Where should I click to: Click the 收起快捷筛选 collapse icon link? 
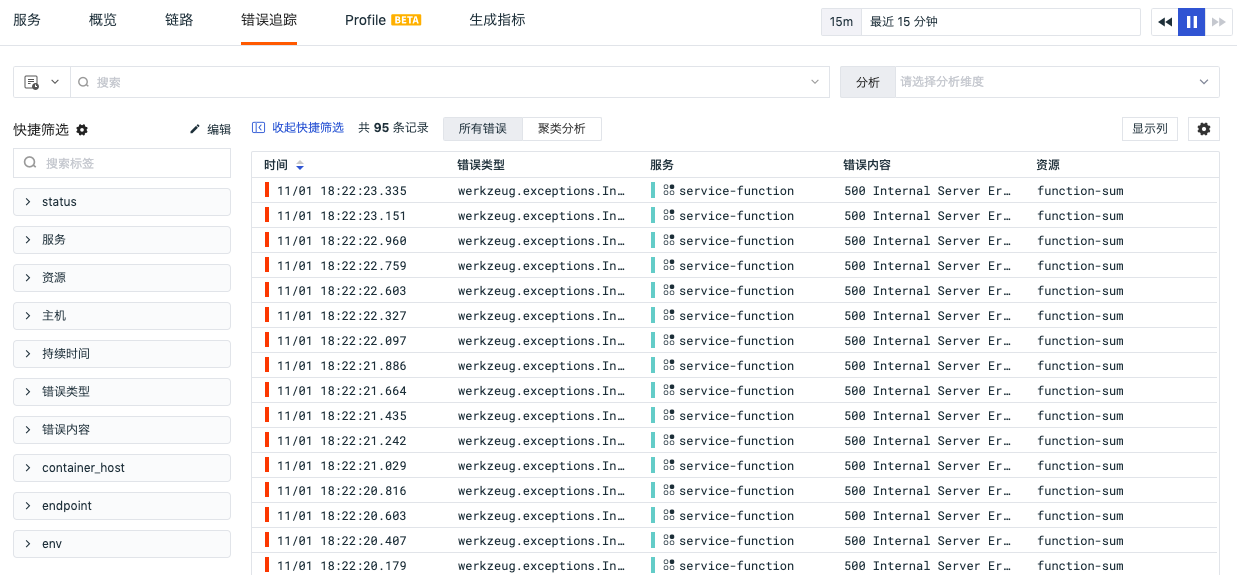coord(298,128)
